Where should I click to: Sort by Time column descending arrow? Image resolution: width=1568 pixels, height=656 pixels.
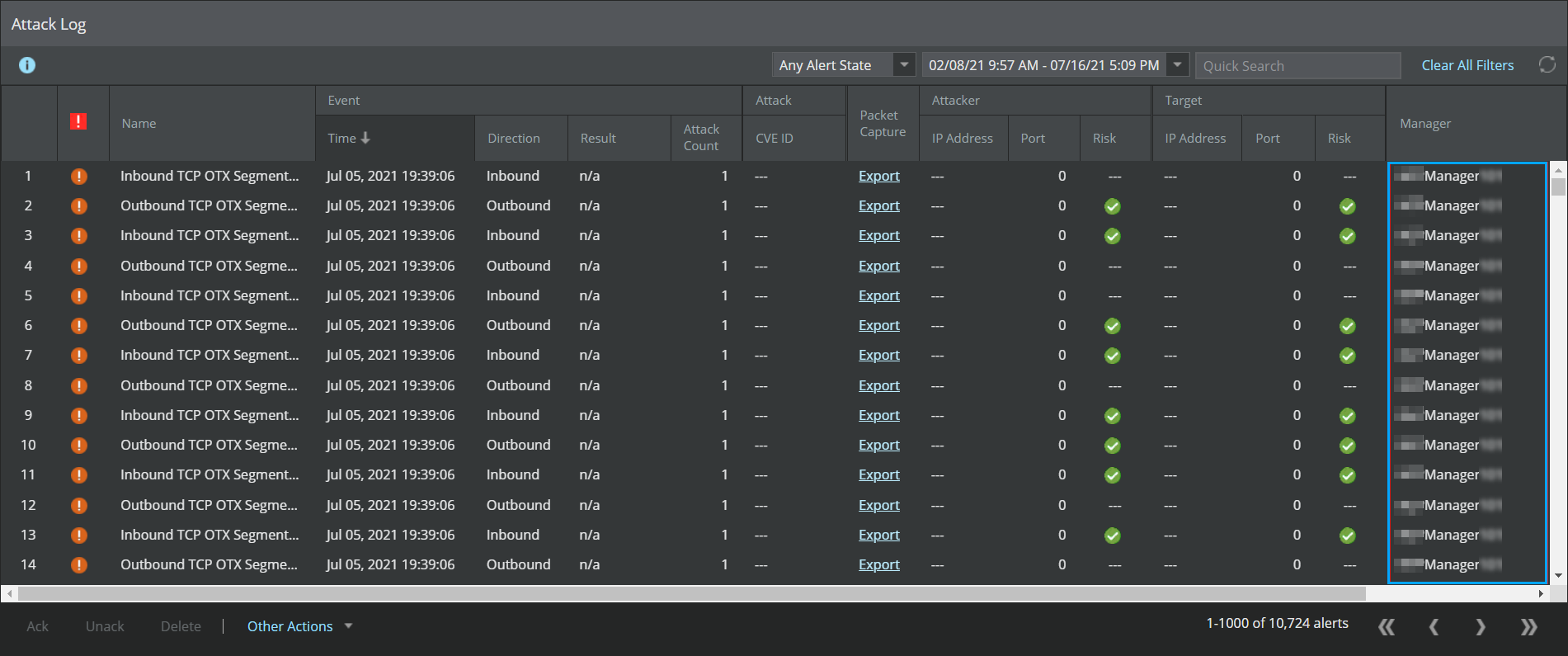click(365, 138)
